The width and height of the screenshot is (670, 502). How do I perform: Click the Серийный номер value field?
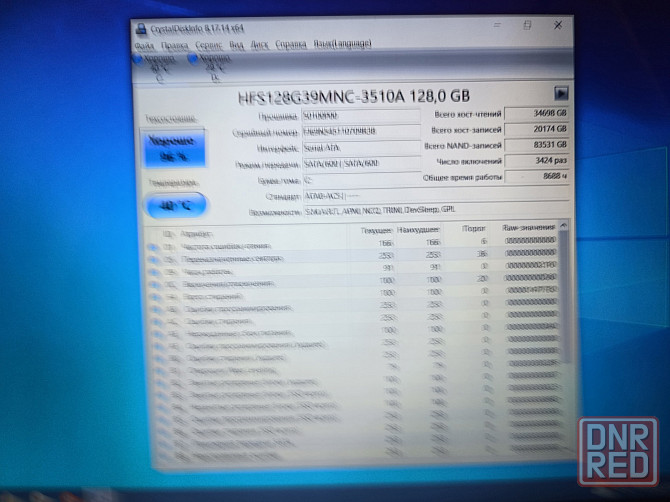tap(361, 131)
